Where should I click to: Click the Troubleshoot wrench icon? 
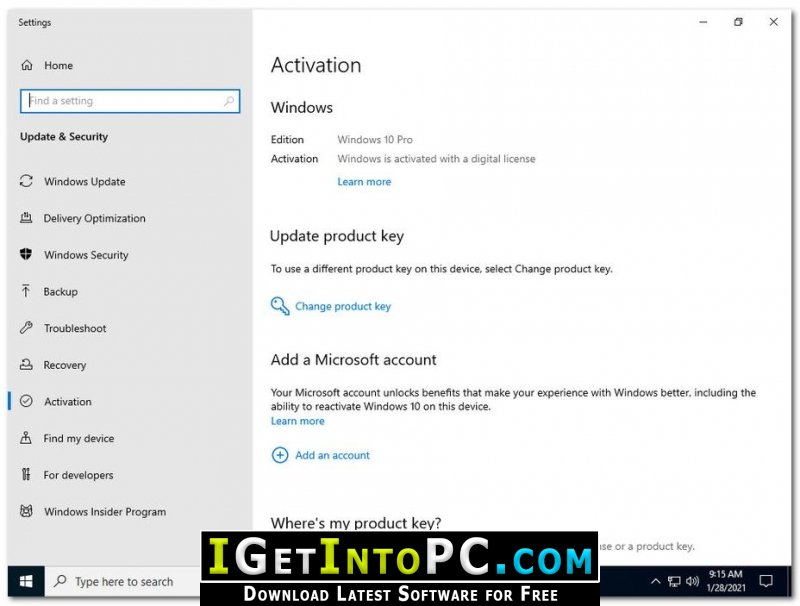(x=26, y=327)
